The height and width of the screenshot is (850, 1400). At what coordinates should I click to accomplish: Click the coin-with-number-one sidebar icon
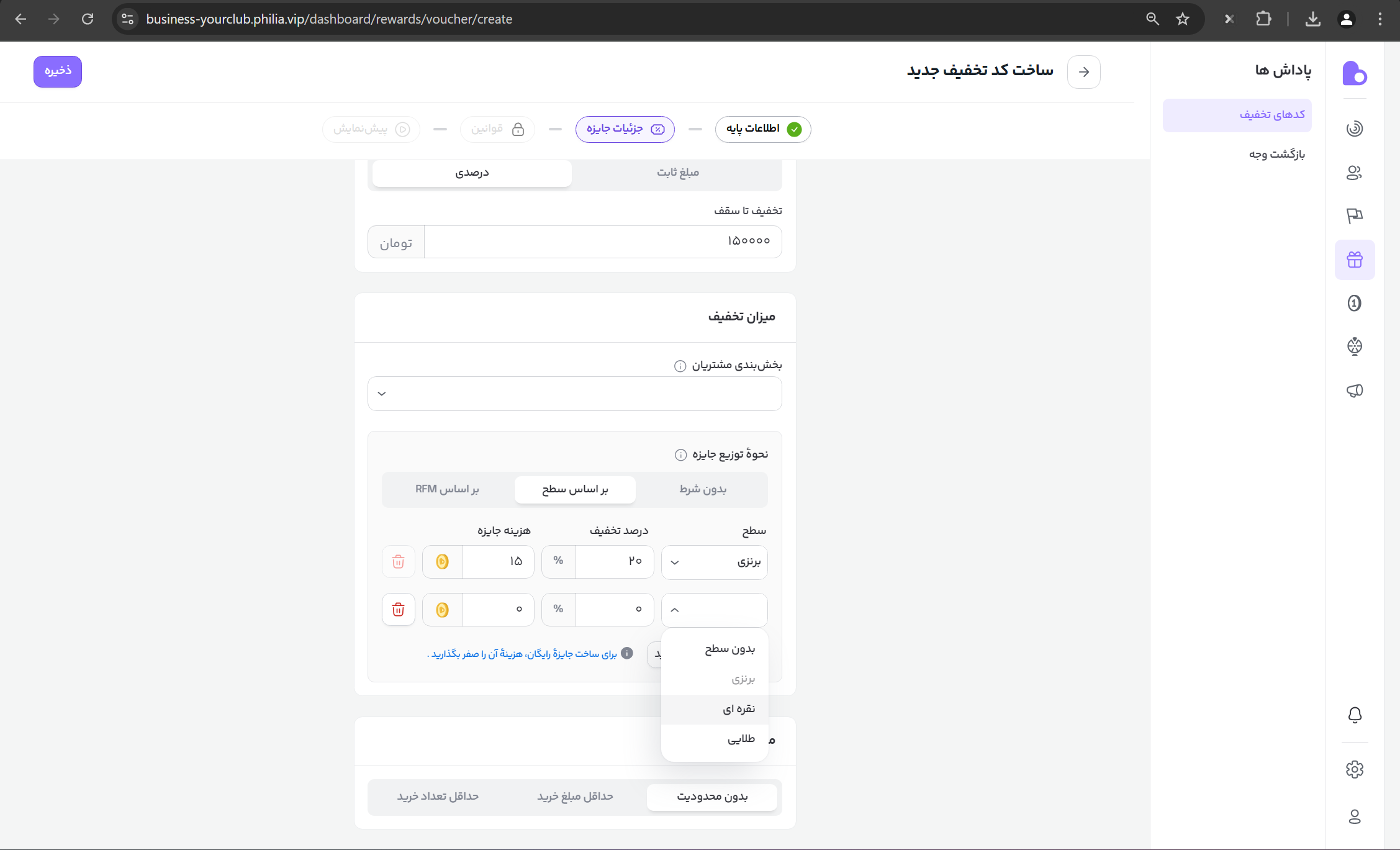click(x=1354, y=303)
